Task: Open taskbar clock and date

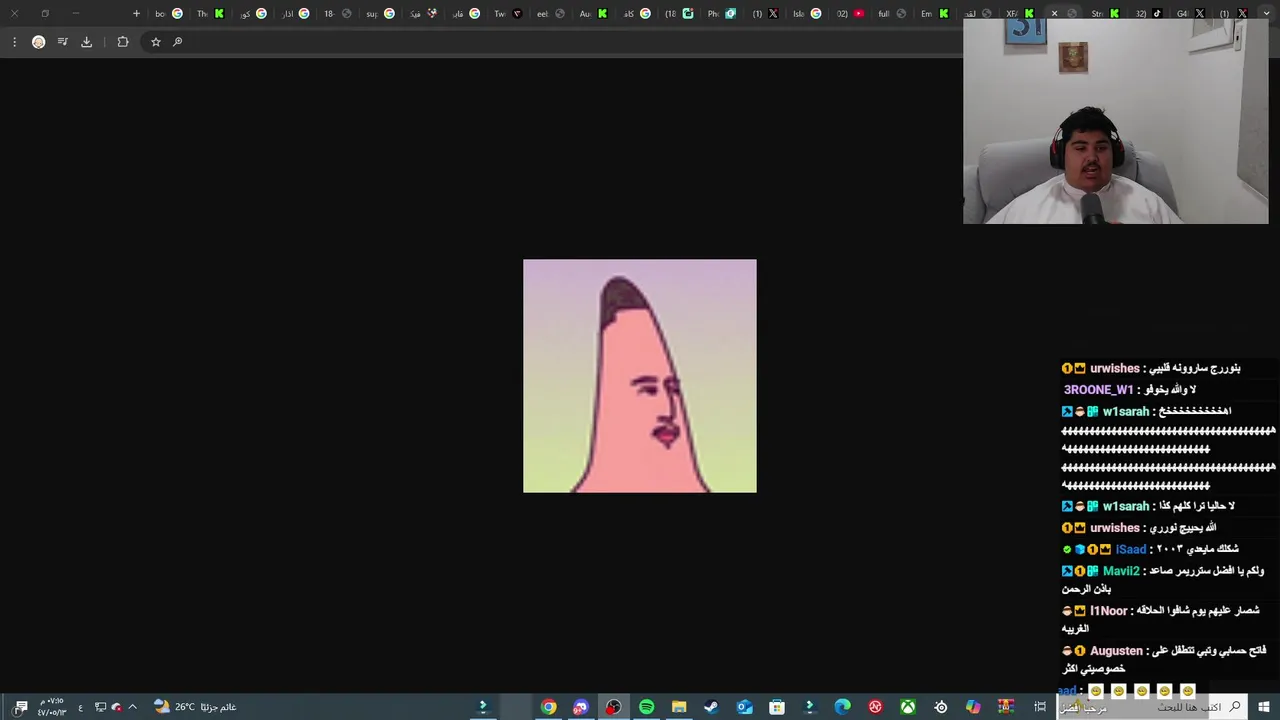Action: pos(51,707)
